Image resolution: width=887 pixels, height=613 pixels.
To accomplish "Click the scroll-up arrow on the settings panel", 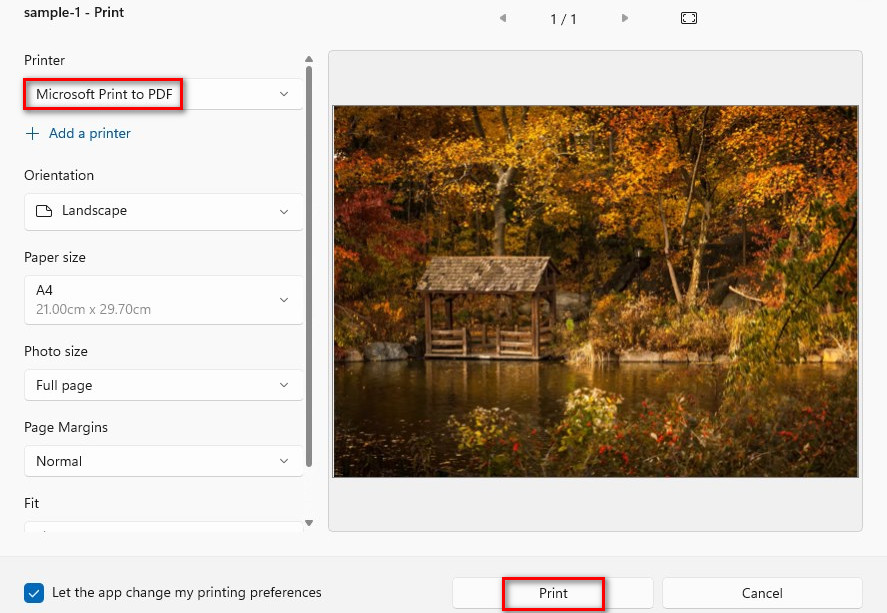I will [x=309, y=58].
